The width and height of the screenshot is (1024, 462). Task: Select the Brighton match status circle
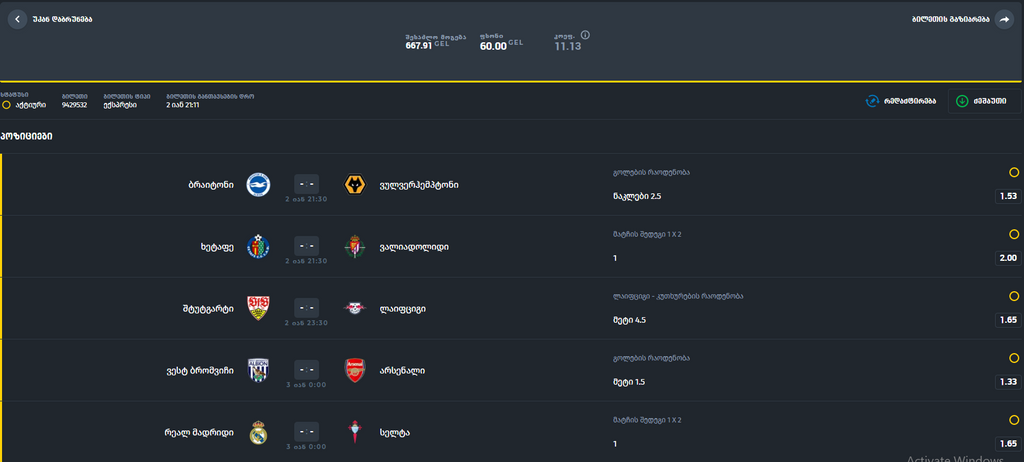pos(1014,173)
